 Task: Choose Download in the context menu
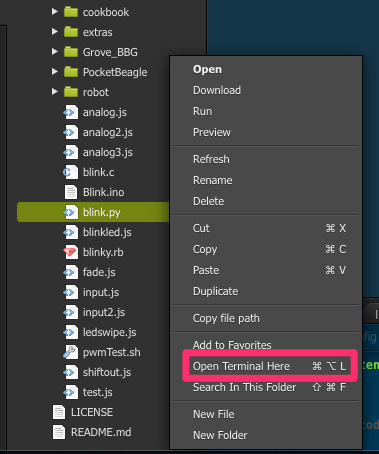(x=266, y=90)
